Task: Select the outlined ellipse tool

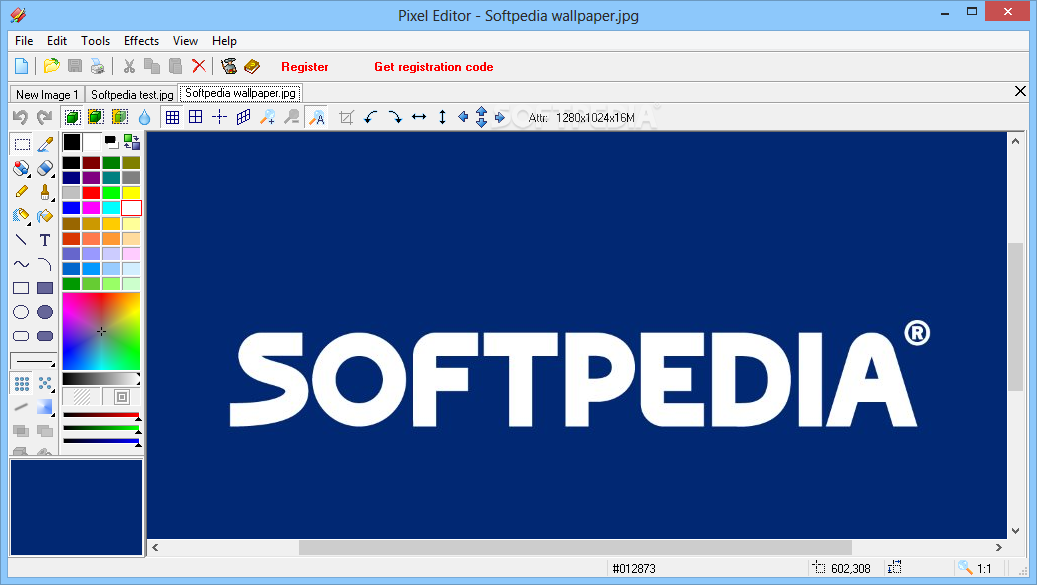Action: tap(21, 312)
